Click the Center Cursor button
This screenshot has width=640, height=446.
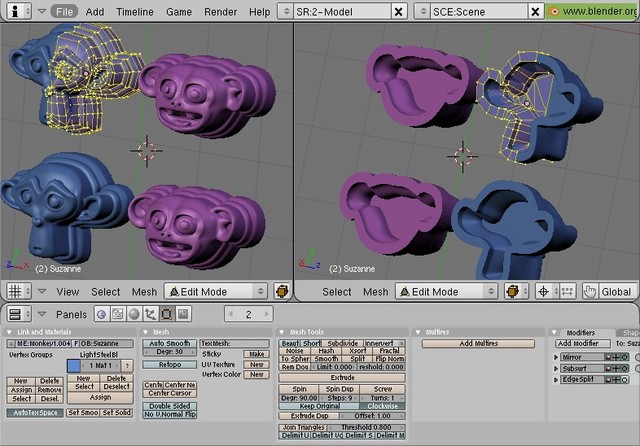coord(170,393)
